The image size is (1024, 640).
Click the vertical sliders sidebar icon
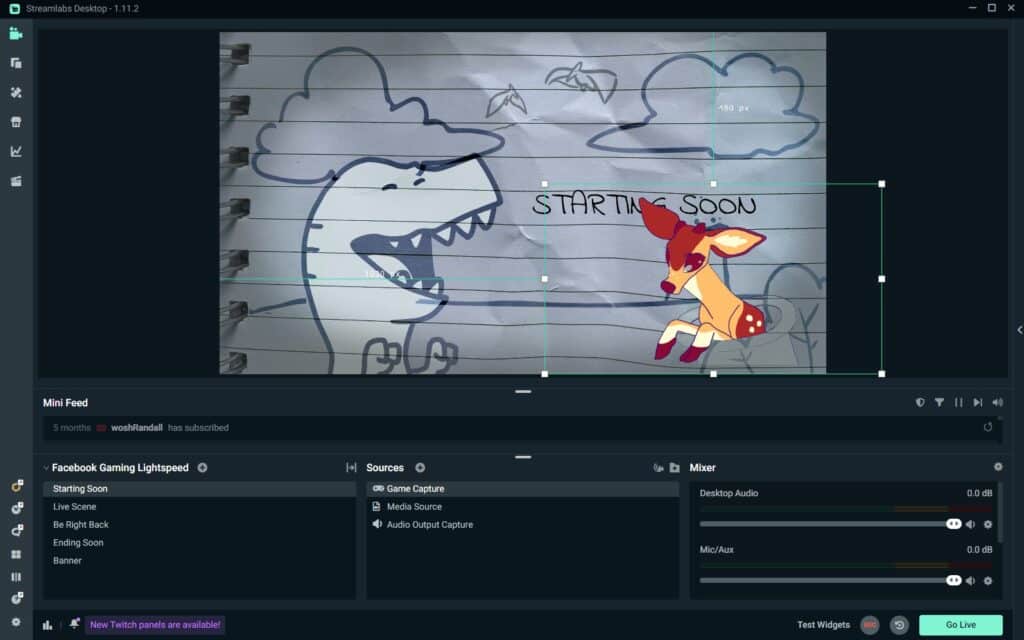16,577
